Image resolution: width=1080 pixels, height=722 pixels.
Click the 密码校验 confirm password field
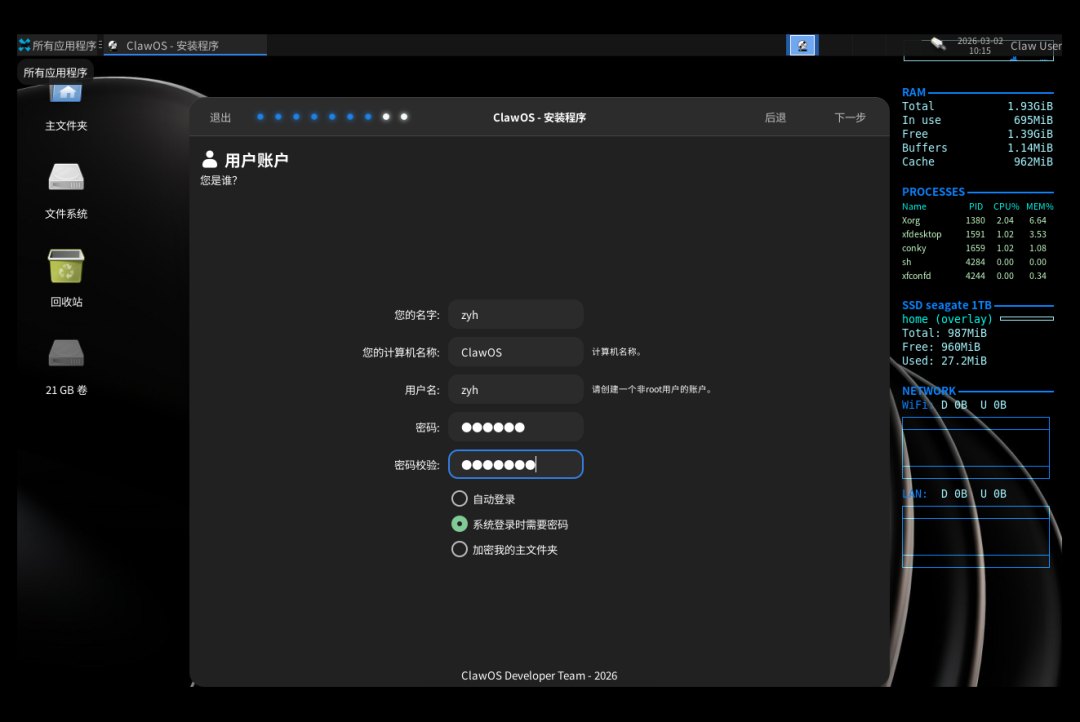516,464
